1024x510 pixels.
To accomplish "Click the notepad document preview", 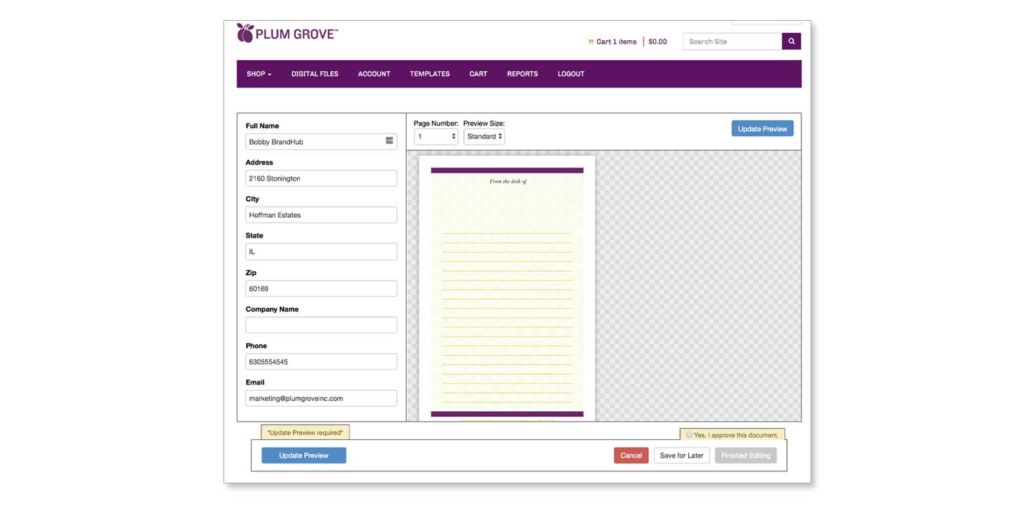I will 507,289.
